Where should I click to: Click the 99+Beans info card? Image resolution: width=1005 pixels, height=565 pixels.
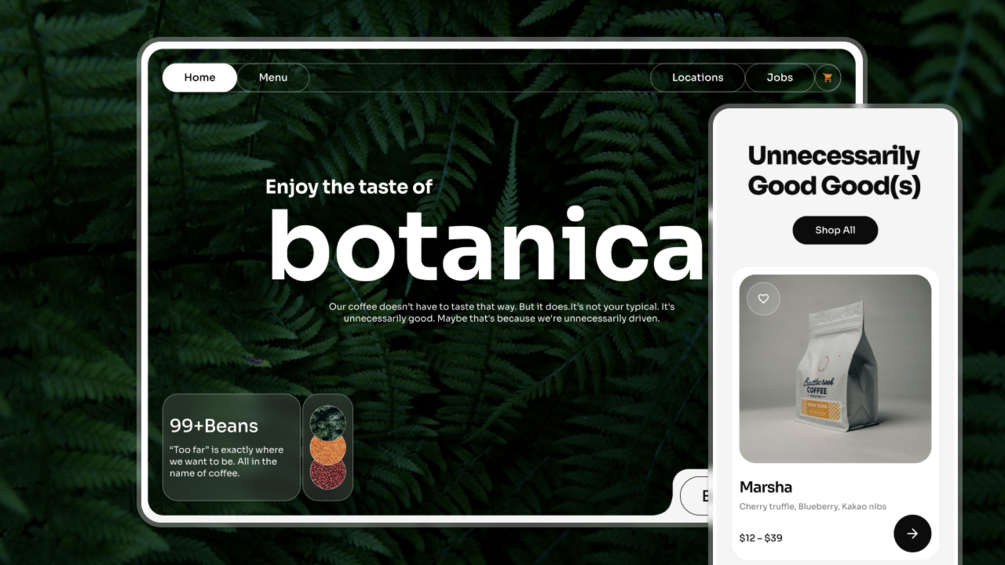tap(231, 447)
